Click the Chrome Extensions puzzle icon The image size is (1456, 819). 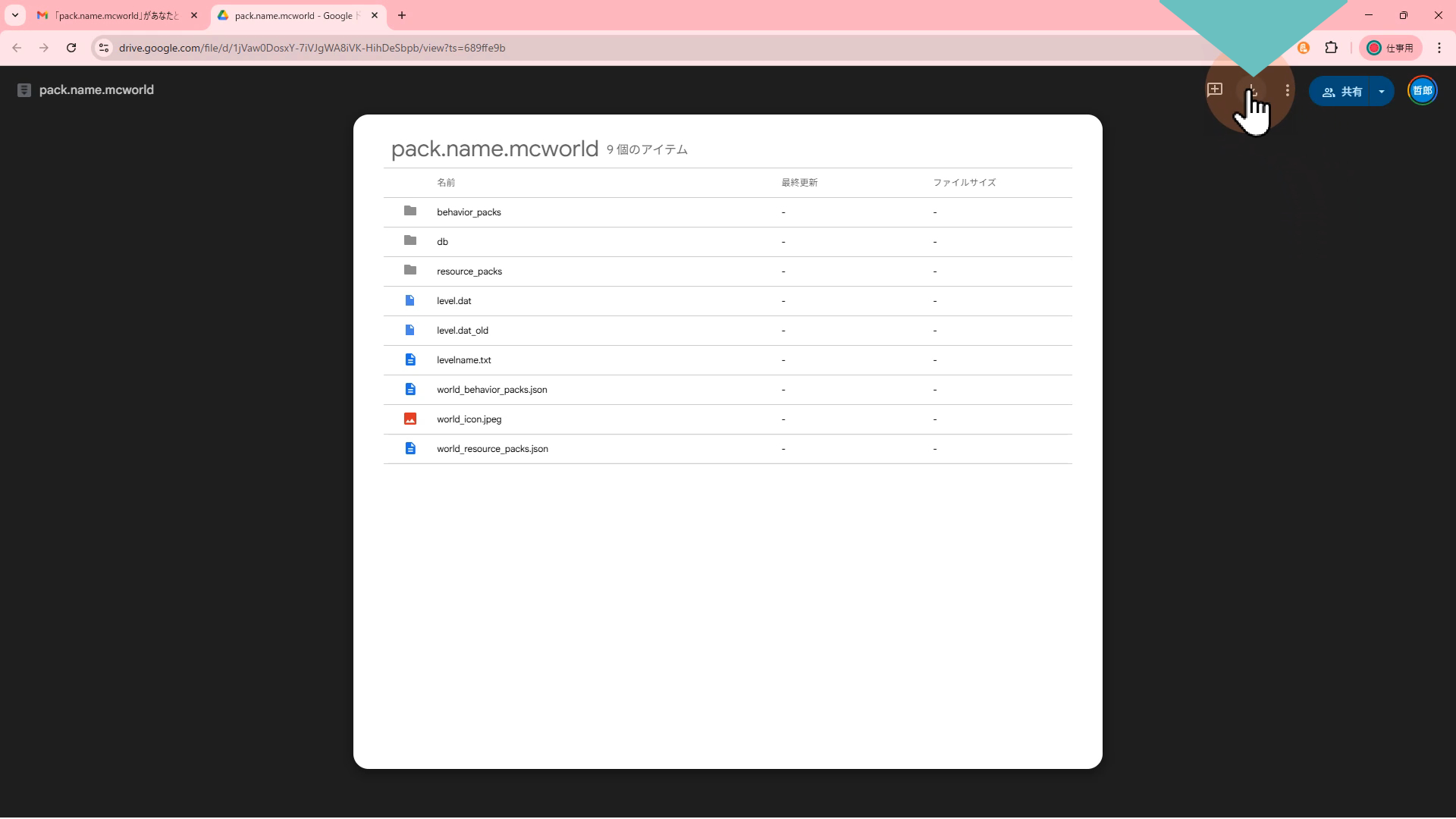[1331, 48]
